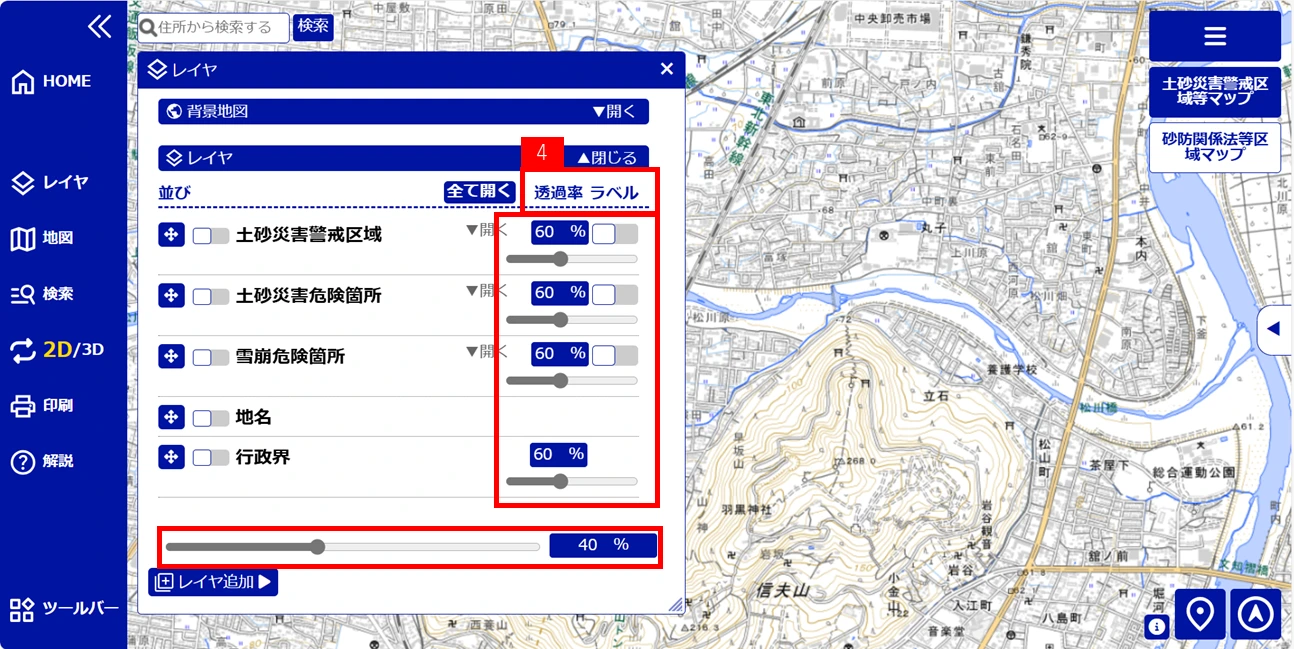The height and width of the screenshot is (649, 1294).
Task: Click move handle for 地名 layer
Action: [x=171, y=417]
